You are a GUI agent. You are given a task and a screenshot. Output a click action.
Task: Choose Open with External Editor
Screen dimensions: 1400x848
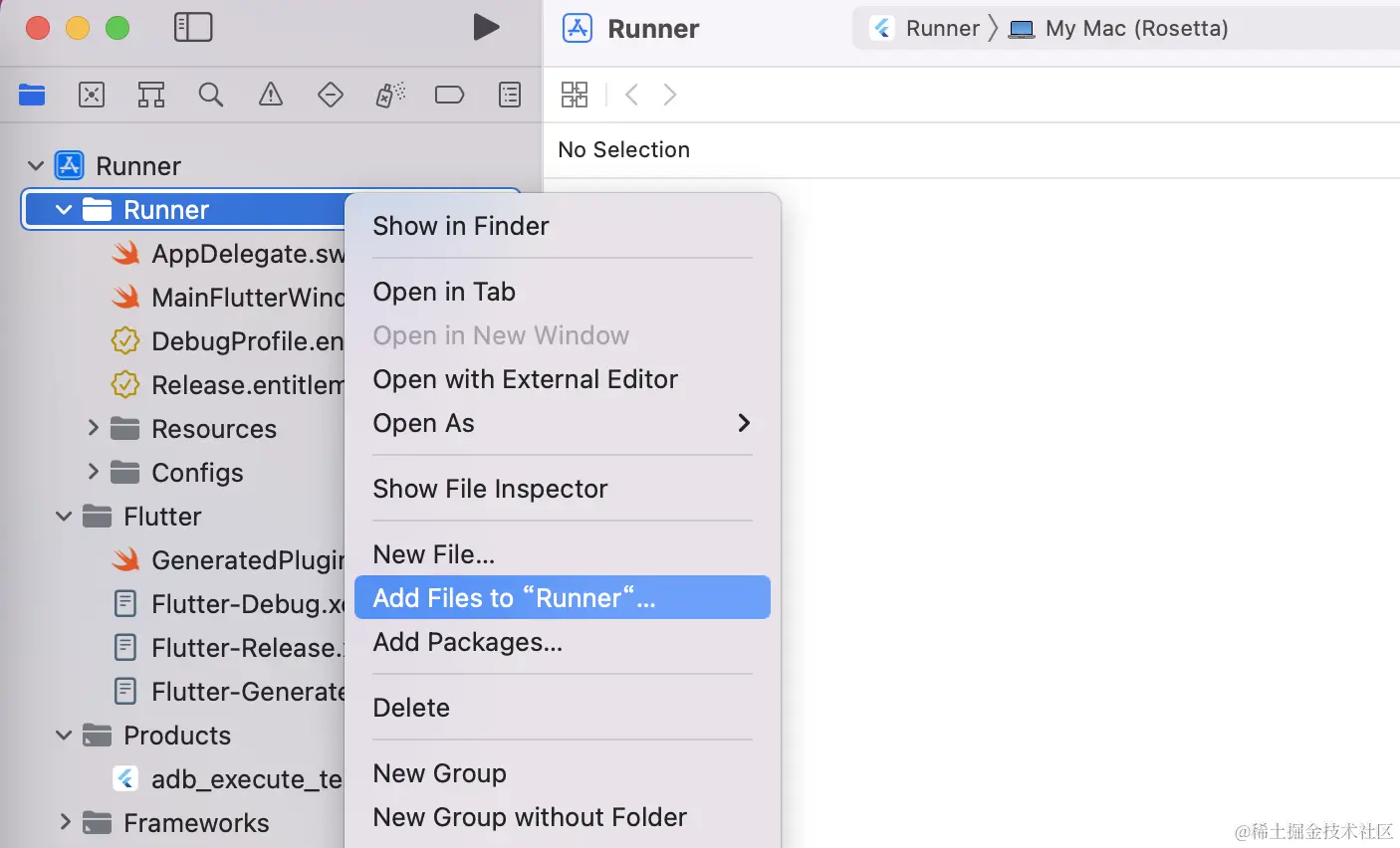(x=562, y=379)
